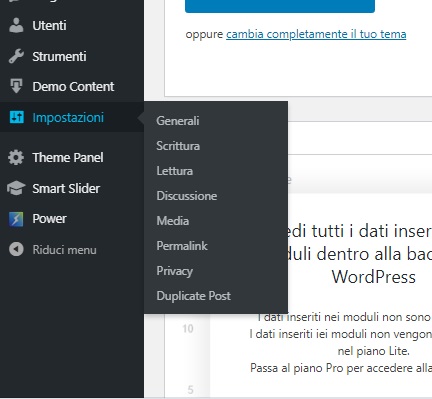The height and width of the screenshot is (399, 432).
Task: Choose Lettura from the submenu
Action: tap(175, 171)
